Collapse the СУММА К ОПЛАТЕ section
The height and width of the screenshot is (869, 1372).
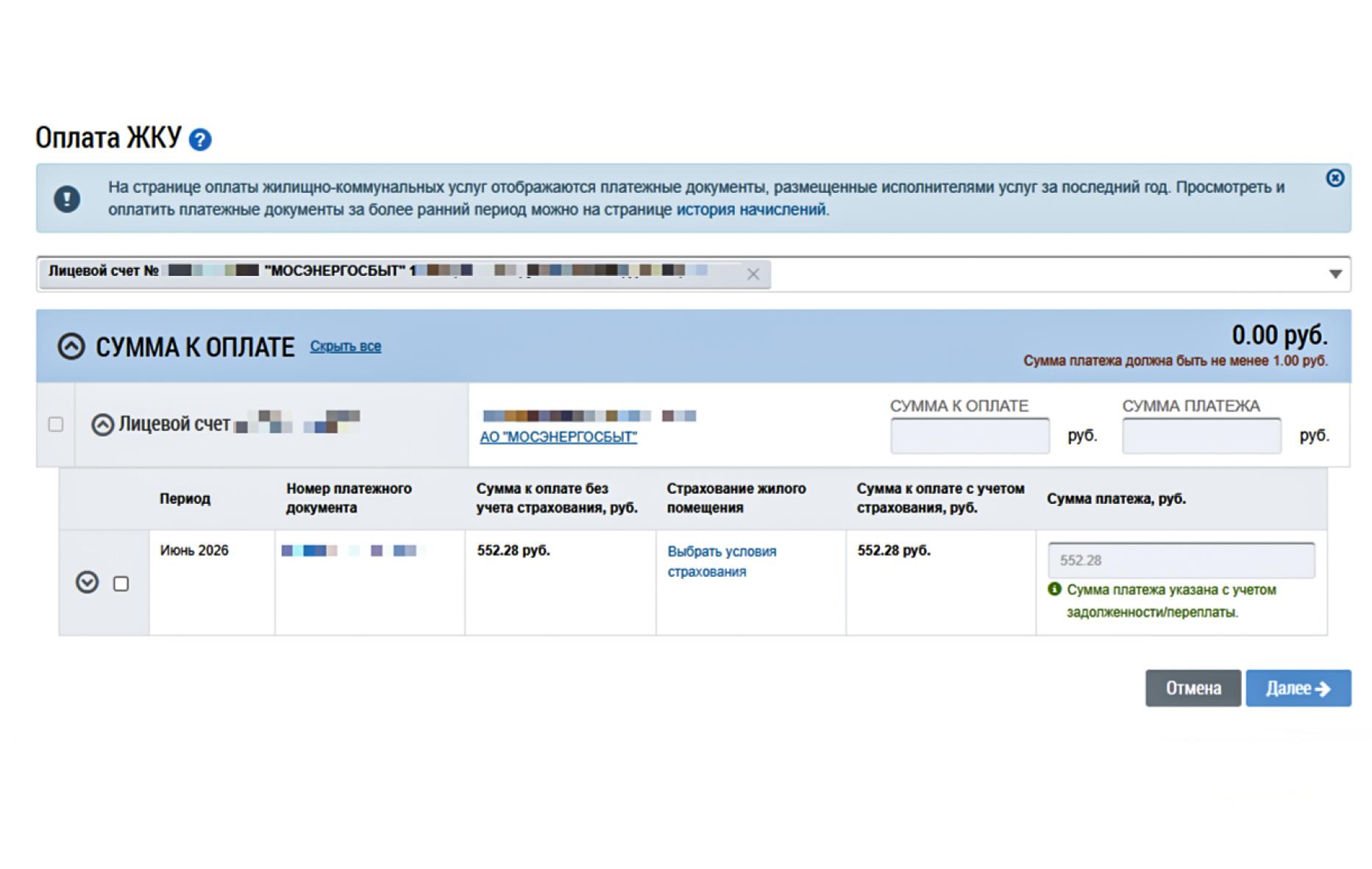71,346
